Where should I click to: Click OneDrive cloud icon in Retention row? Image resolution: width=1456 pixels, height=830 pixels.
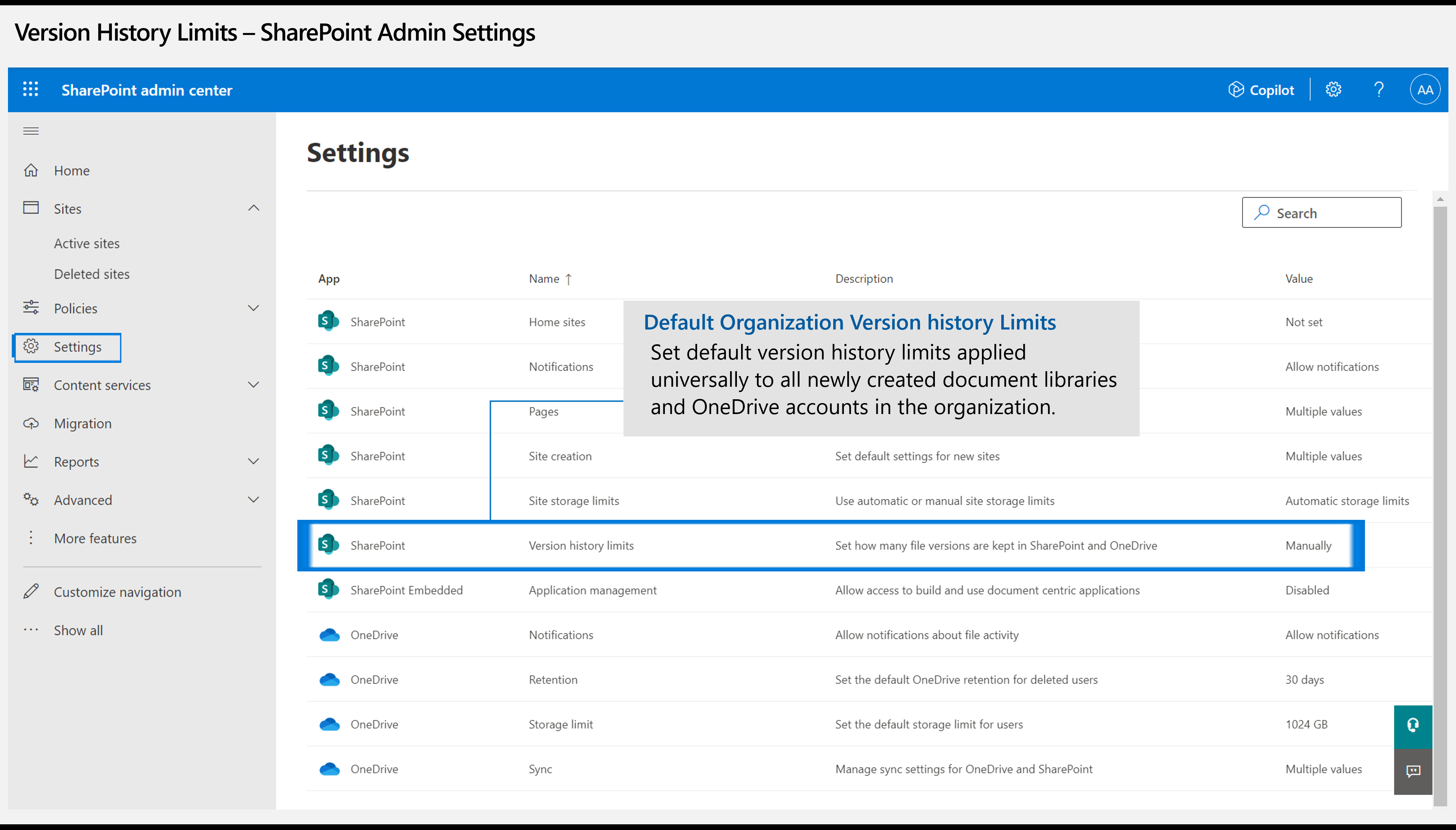pyautogui.click(x=330, y=679)
